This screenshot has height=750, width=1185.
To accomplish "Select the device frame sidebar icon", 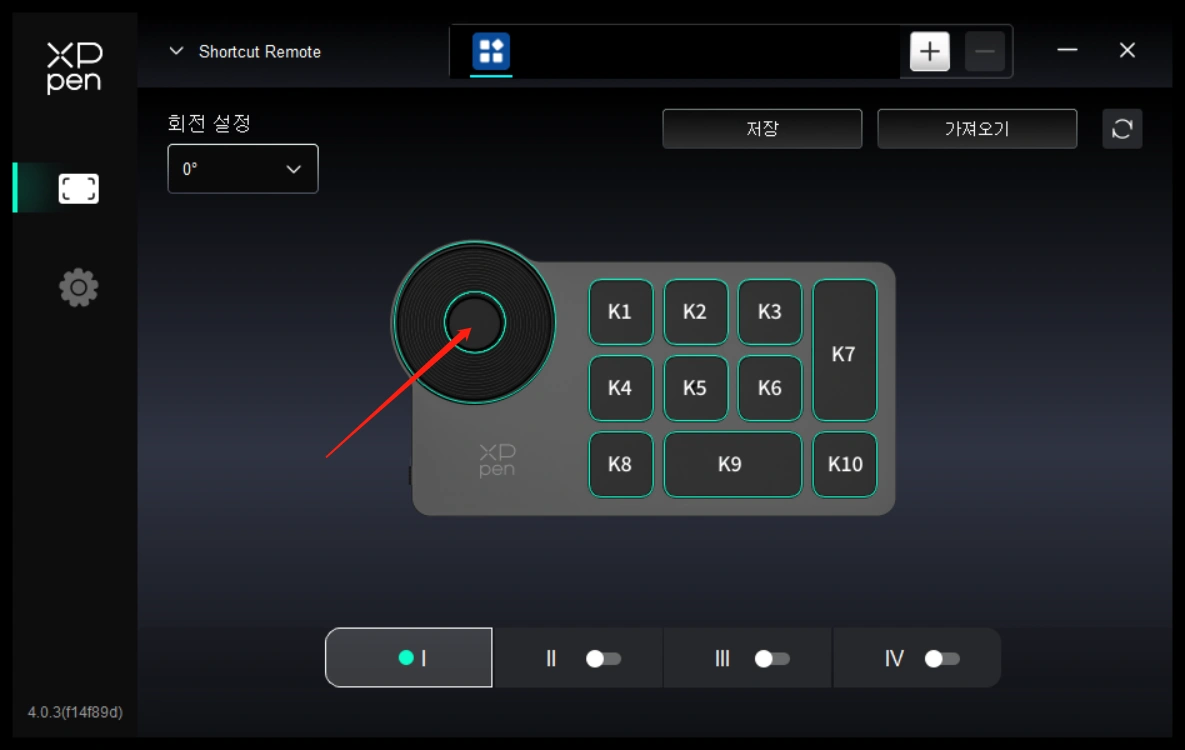I will pos(79,188).
